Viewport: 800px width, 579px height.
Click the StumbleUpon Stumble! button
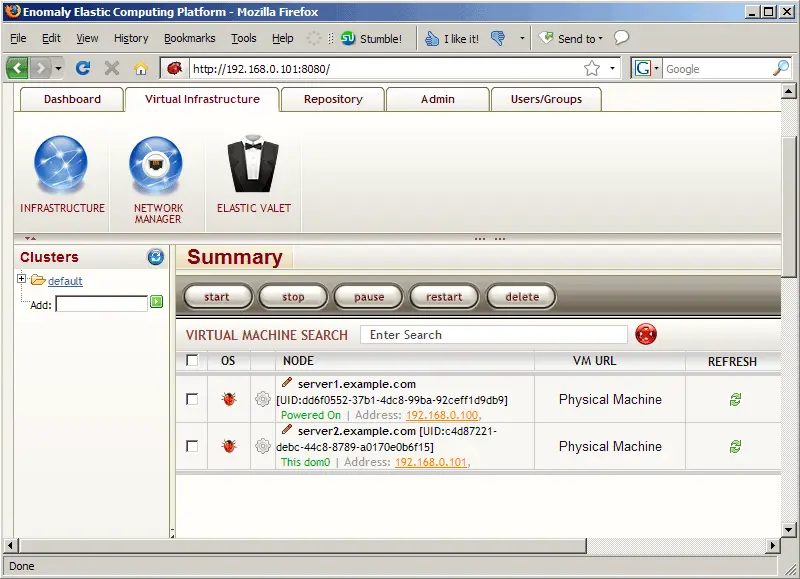(371, 39)
